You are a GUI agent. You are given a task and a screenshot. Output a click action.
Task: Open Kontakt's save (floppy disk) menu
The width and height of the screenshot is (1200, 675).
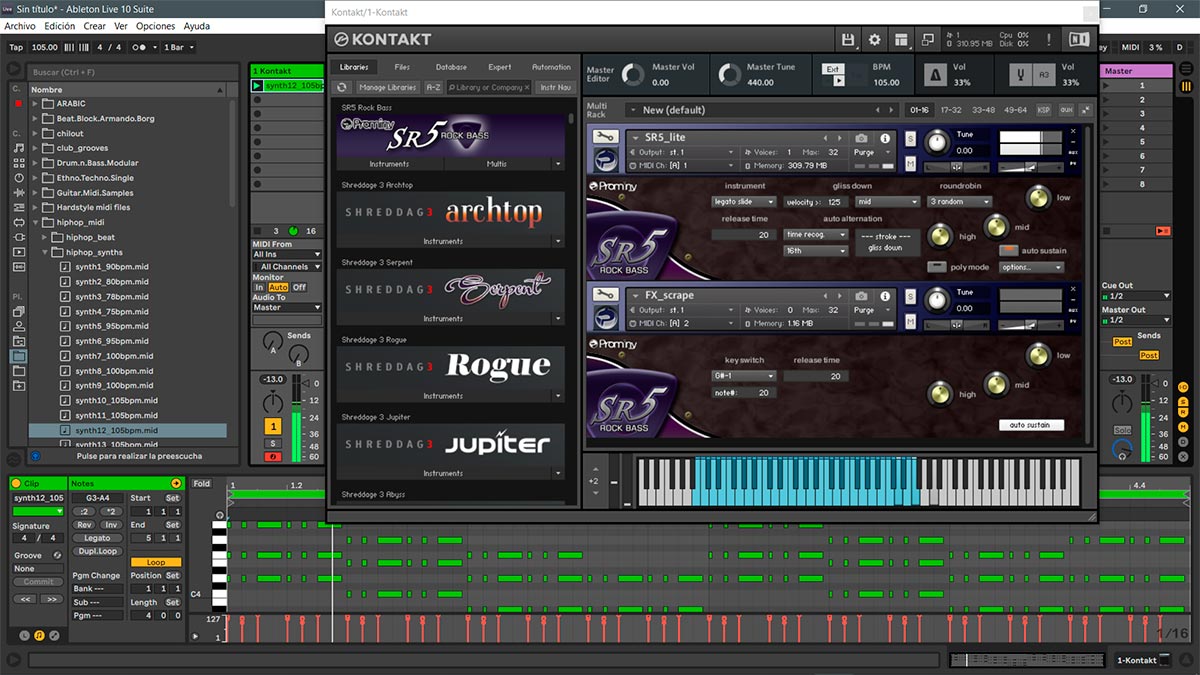(x=848, y=39)
